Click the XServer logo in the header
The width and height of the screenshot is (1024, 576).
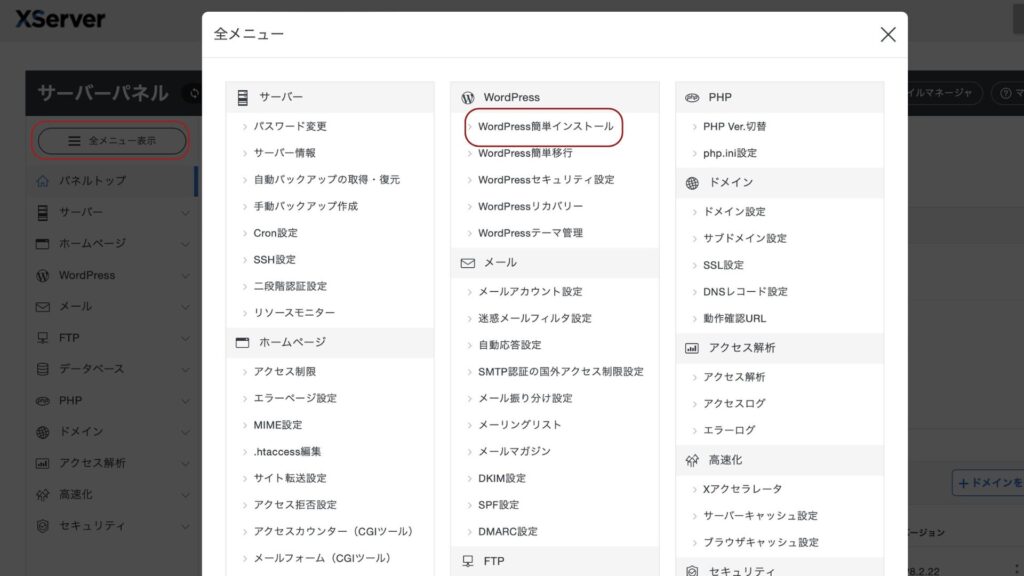click(60, 19)
